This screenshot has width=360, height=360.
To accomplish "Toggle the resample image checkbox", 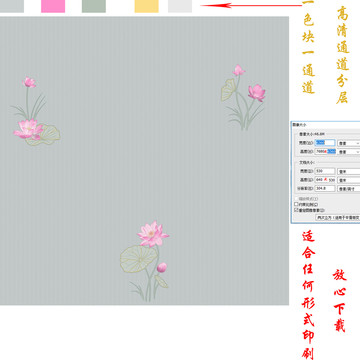I will click(296, 210).
